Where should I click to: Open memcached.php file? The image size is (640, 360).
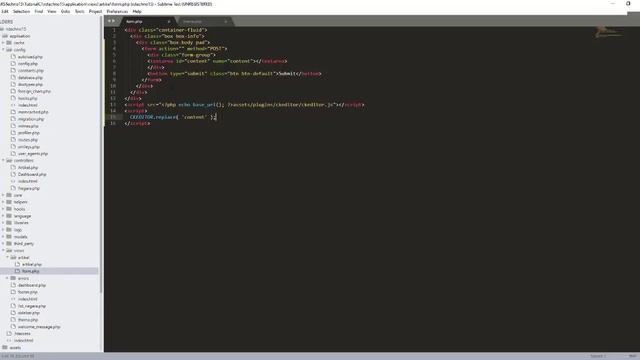pos(33,112)
